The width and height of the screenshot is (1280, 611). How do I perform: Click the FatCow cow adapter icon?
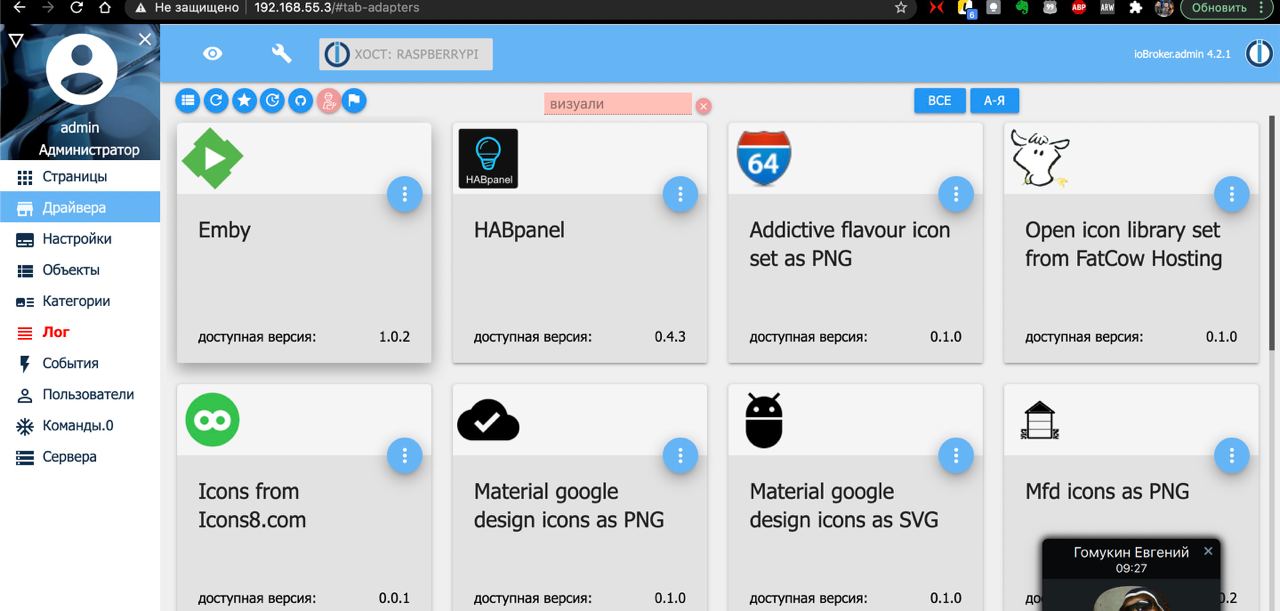[x=1039, y=158]
